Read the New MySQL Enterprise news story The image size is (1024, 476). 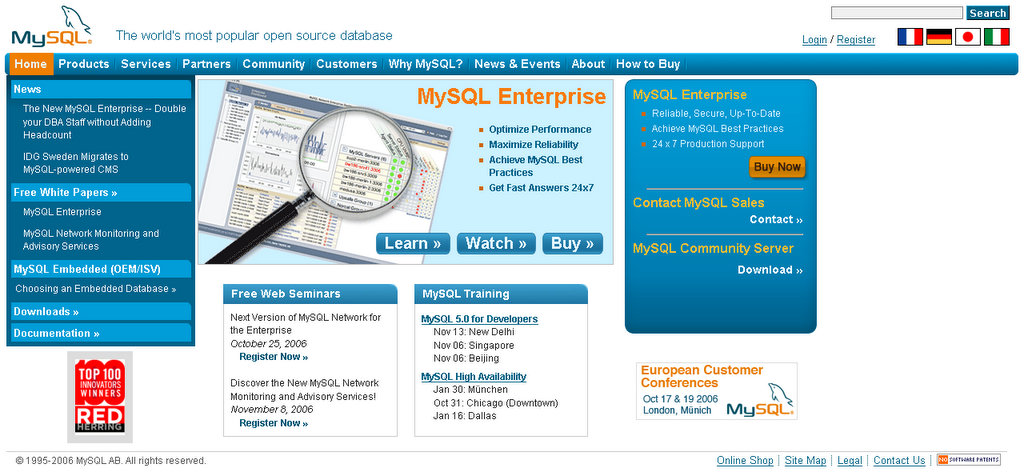104,122
